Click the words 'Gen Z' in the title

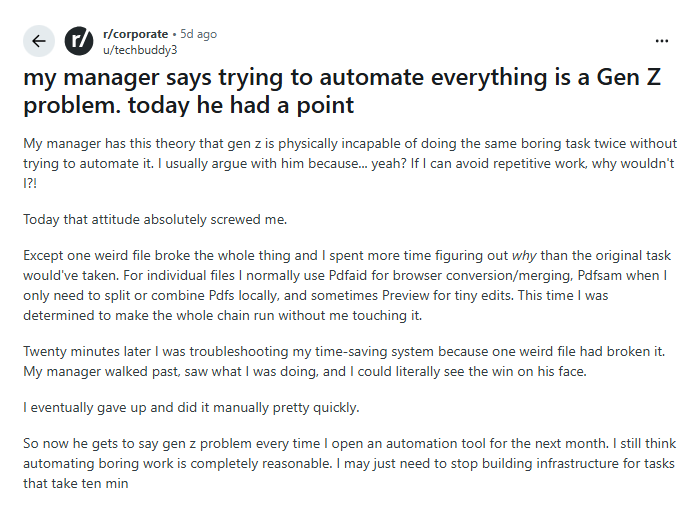[629, 77]
